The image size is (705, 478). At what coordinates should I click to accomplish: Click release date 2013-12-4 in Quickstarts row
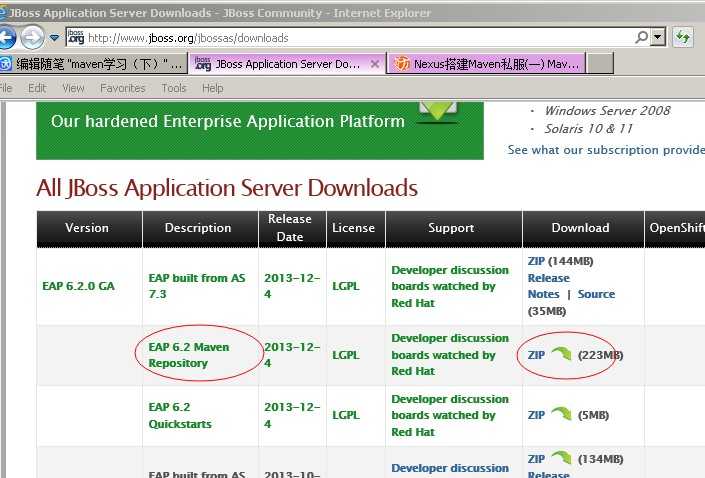pos(292,415)
